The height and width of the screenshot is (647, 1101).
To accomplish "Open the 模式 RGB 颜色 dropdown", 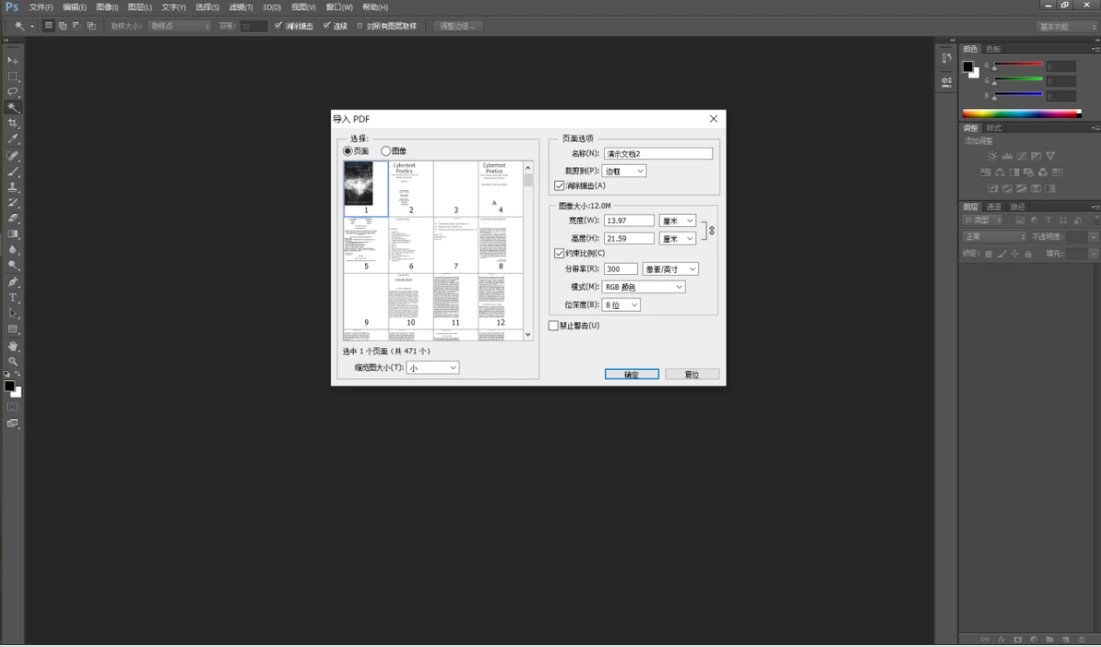I will pos(643,287).
